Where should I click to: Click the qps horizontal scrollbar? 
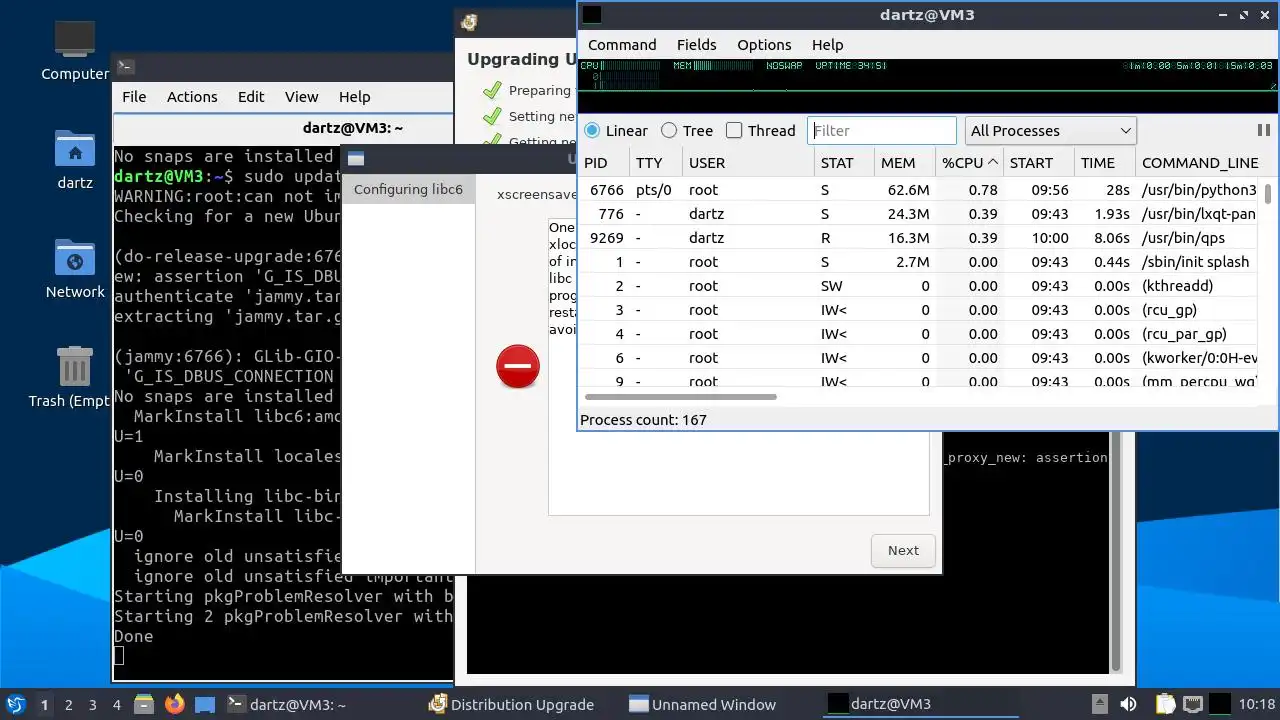[679, 397]
